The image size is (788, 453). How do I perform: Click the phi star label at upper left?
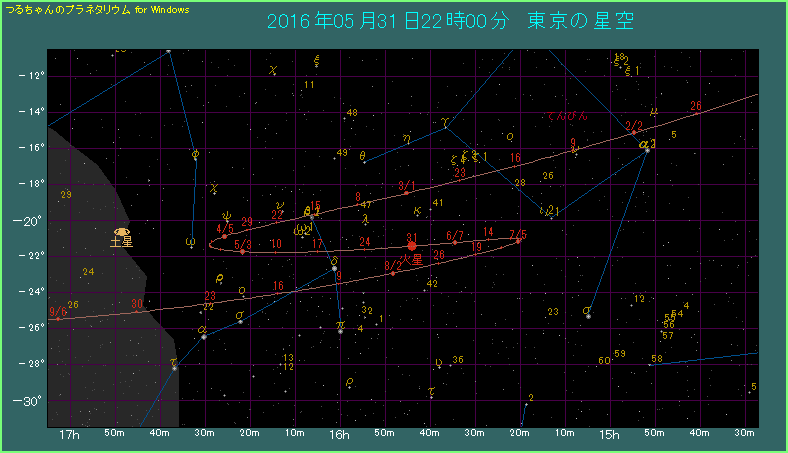[195, 155]
